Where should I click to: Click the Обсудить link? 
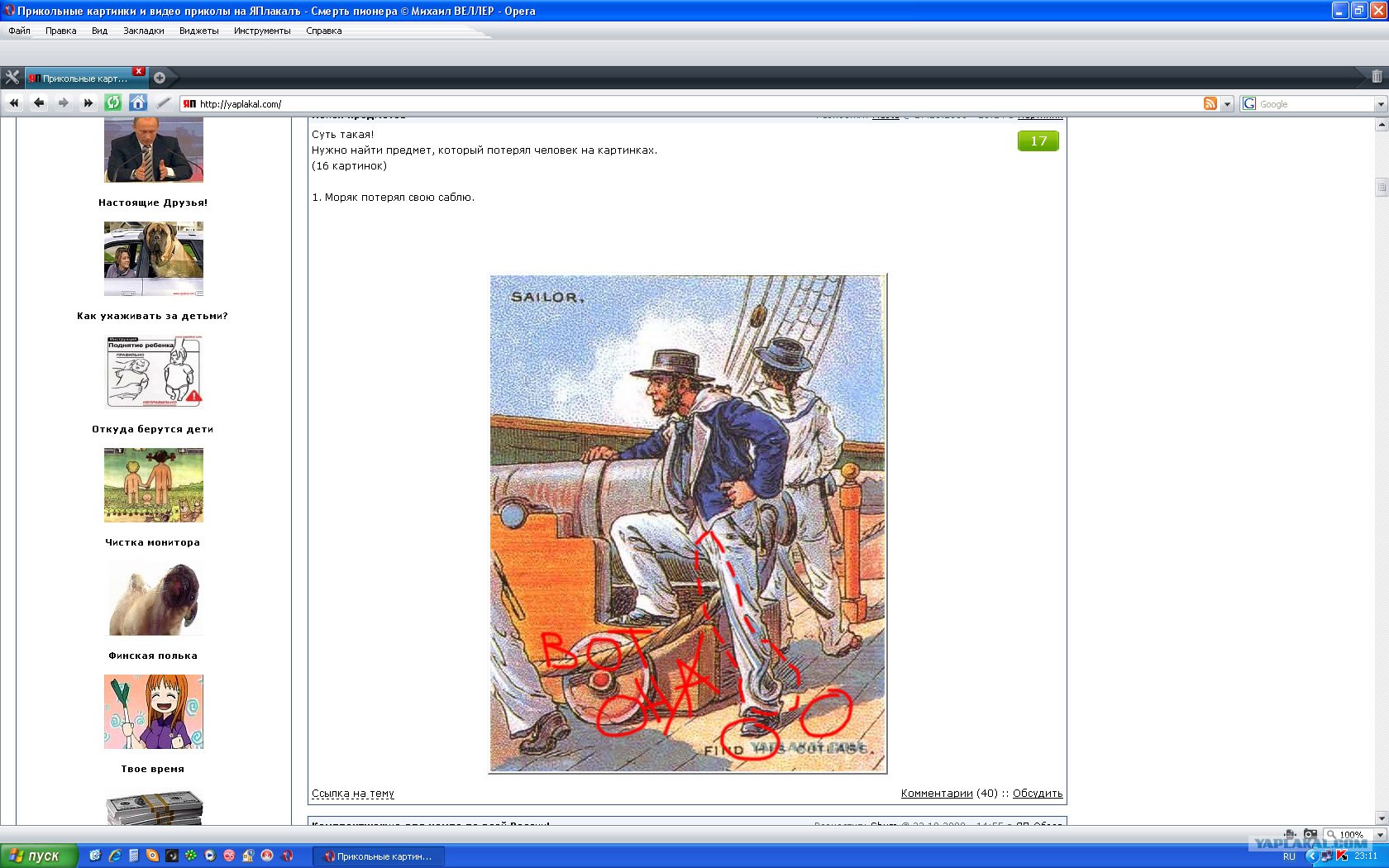pos(1038,794)
